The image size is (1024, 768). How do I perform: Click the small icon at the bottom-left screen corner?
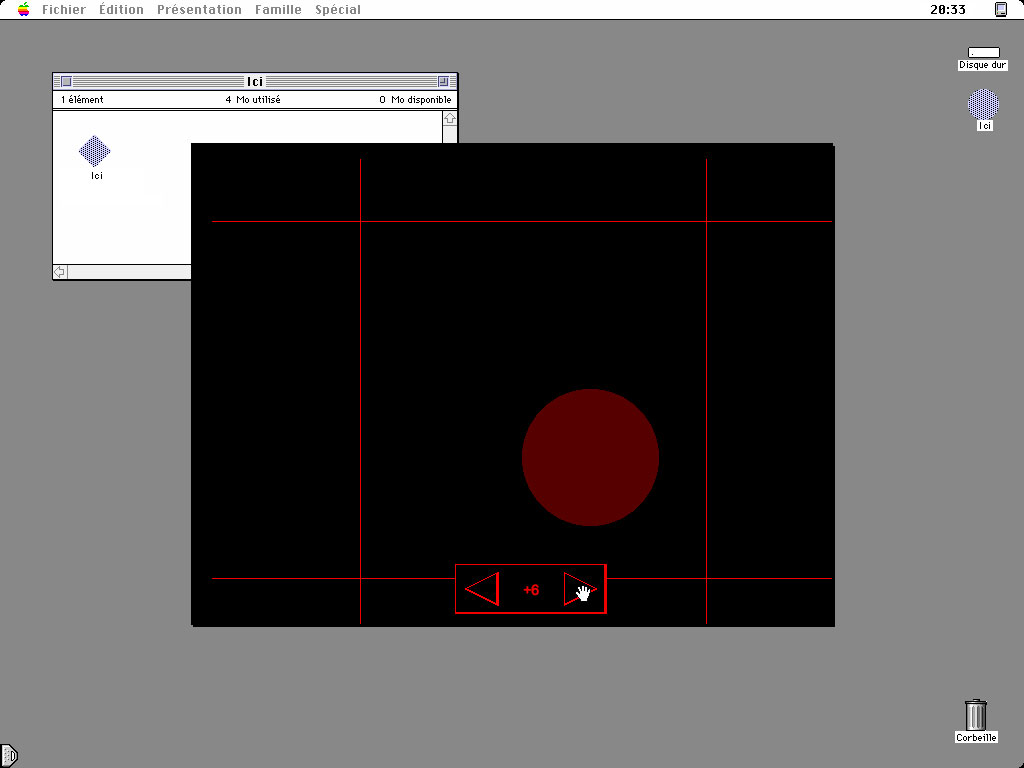pyautogui.click(x=10, y=757)
